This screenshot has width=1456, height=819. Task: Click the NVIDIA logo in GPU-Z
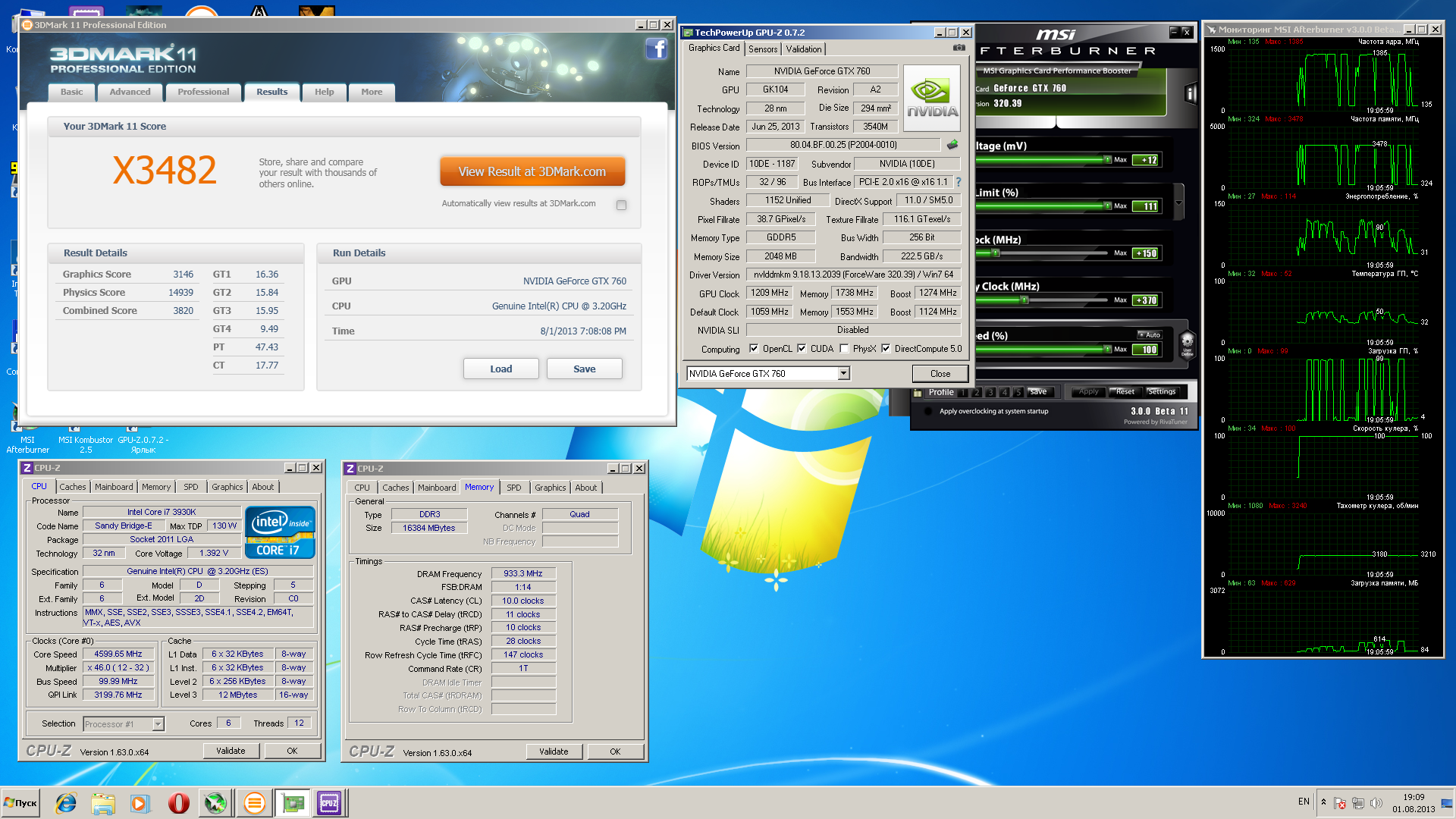pyautogui.click(x=932, y=98)
